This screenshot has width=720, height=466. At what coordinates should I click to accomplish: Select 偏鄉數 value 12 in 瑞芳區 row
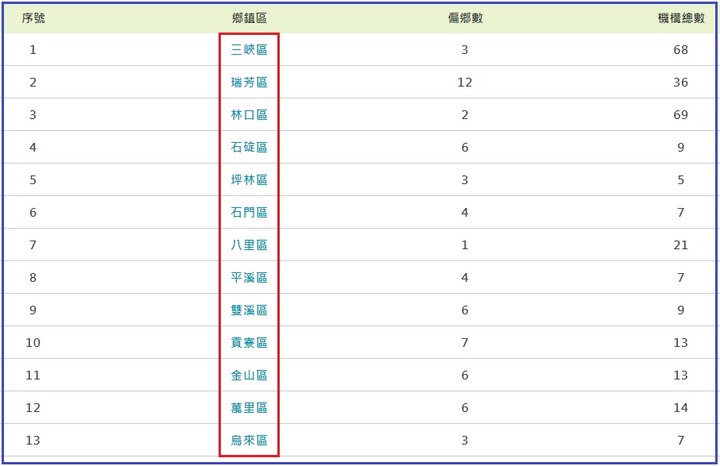click(465, 82)
